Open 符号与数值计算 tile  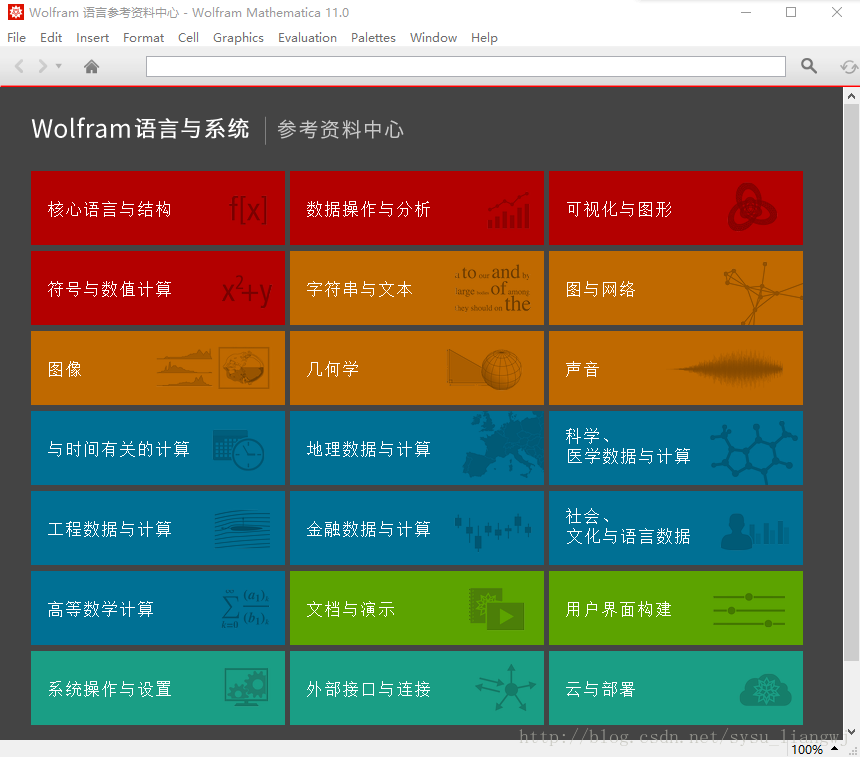tap(158, 288)
